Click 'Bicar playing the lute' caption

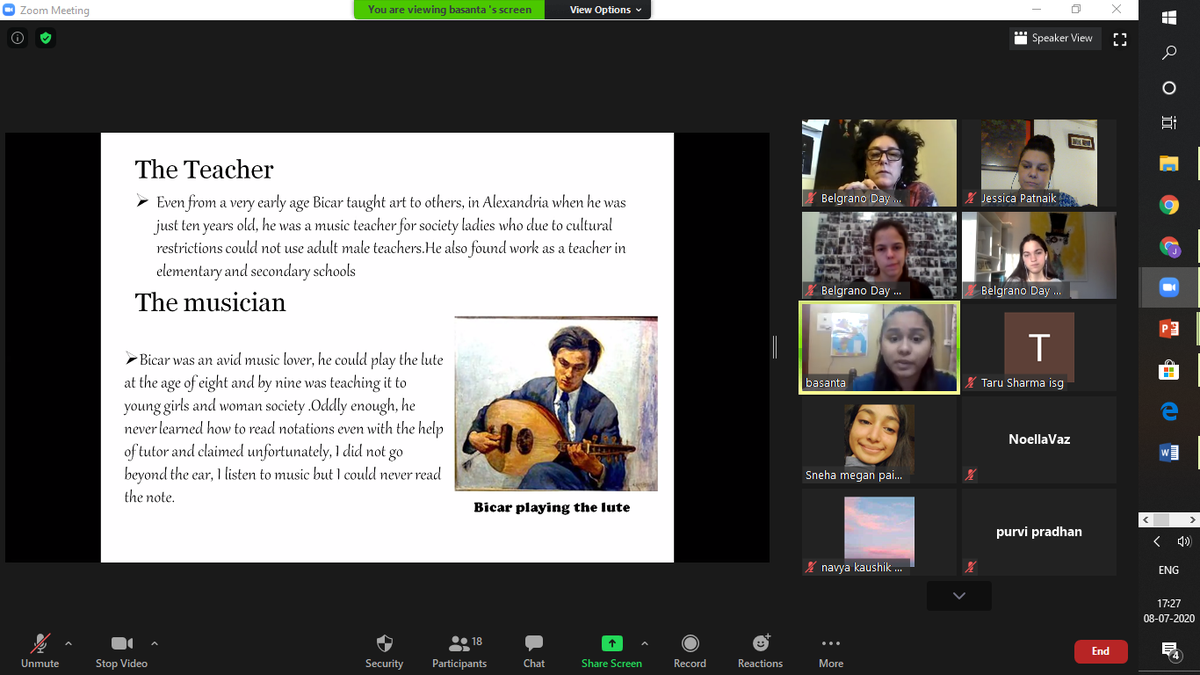[552, 507]
